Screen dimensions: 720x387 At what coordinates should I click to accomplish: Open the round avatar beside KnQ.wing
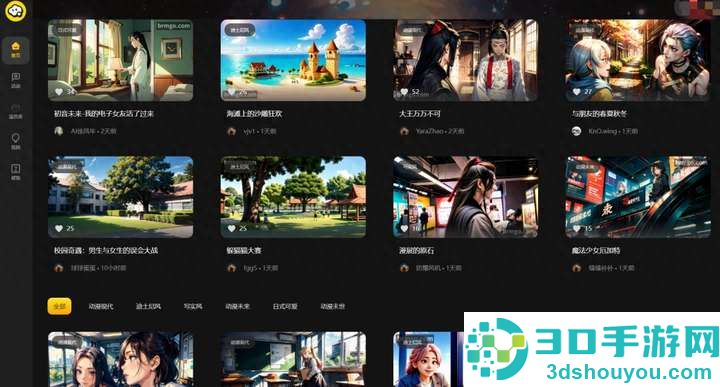[576, 131]
